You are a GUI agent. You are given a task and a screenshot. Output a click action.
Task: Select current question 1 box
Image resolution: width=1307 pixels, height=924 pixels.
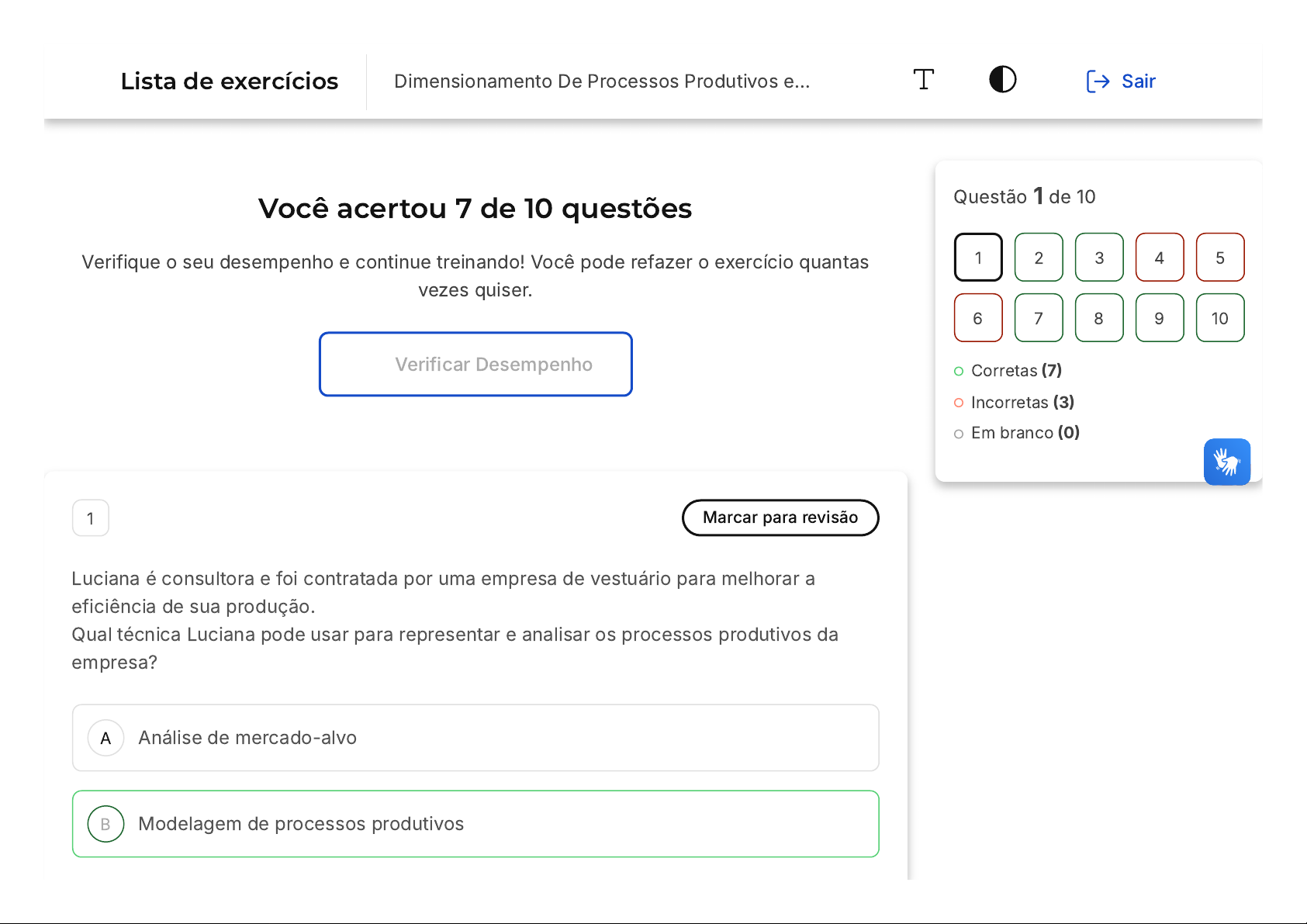pyautogui.click(x=978, y=258)
